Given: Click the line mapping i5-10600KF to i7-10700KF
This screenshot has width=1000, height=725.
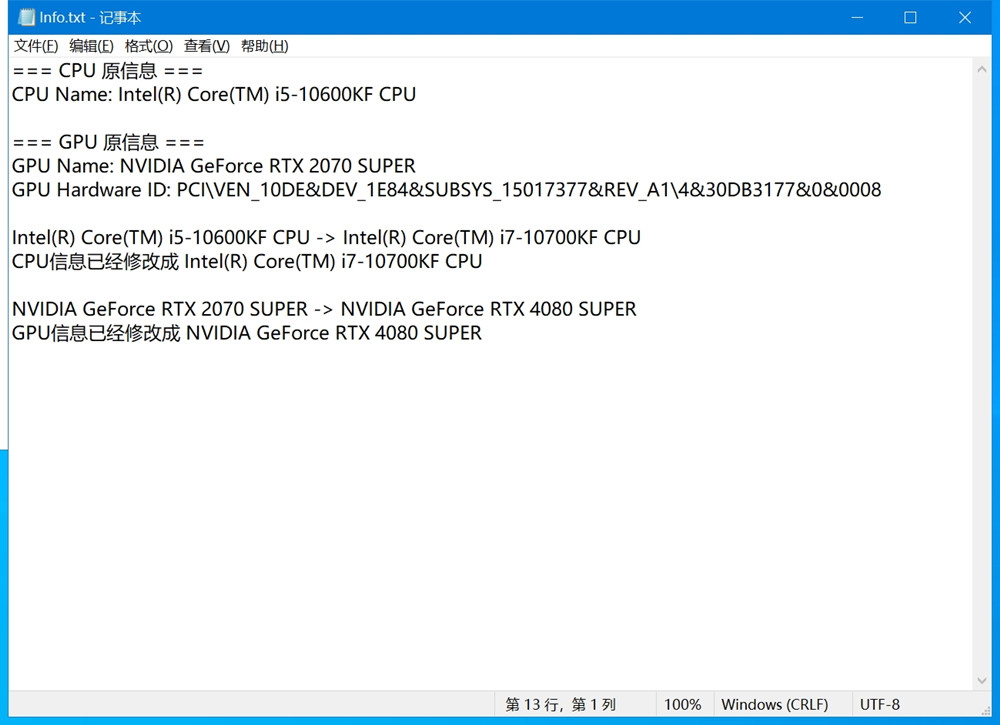Looking at the screenshot, I should click(326, 237).
